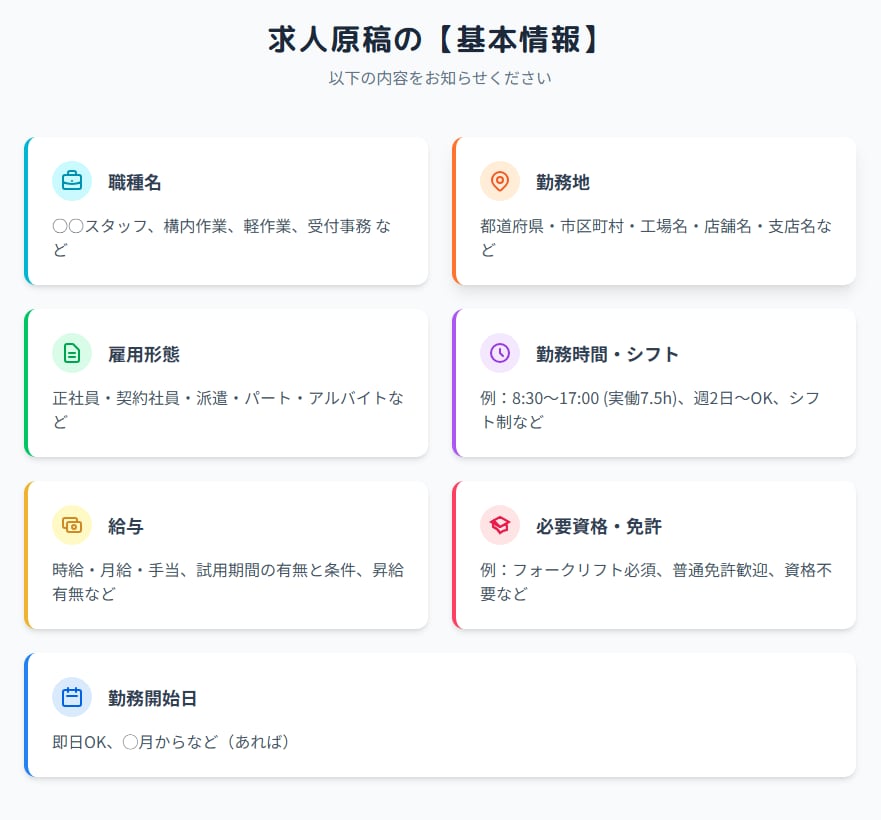
Task: Click the 勤務地 card body text
Action: click(654, 239)
